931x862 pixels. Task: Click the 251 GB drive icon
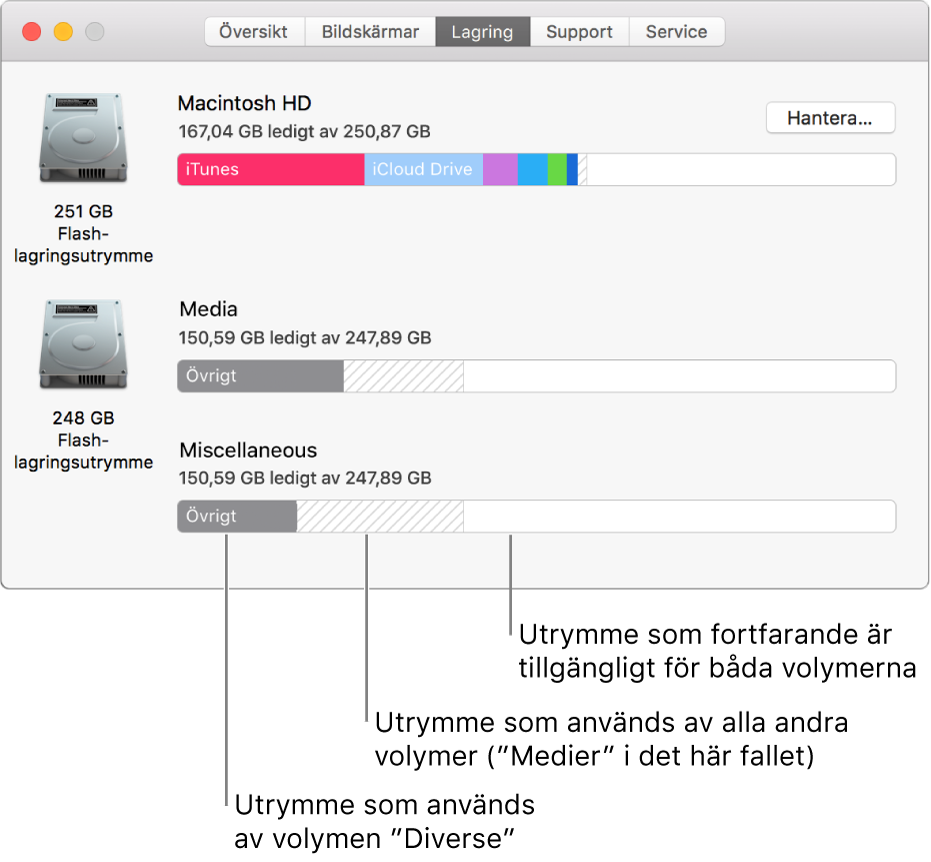pos(83,137)
